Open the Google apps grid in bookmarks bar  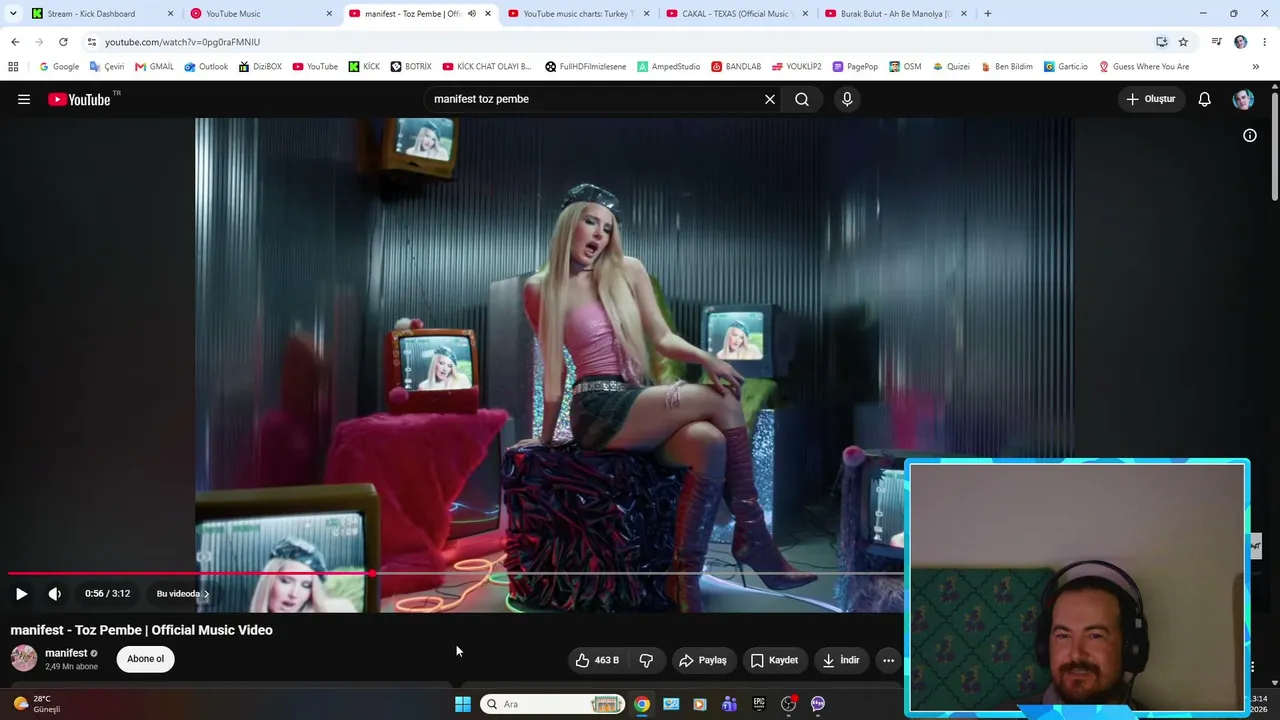click(13, 67)
